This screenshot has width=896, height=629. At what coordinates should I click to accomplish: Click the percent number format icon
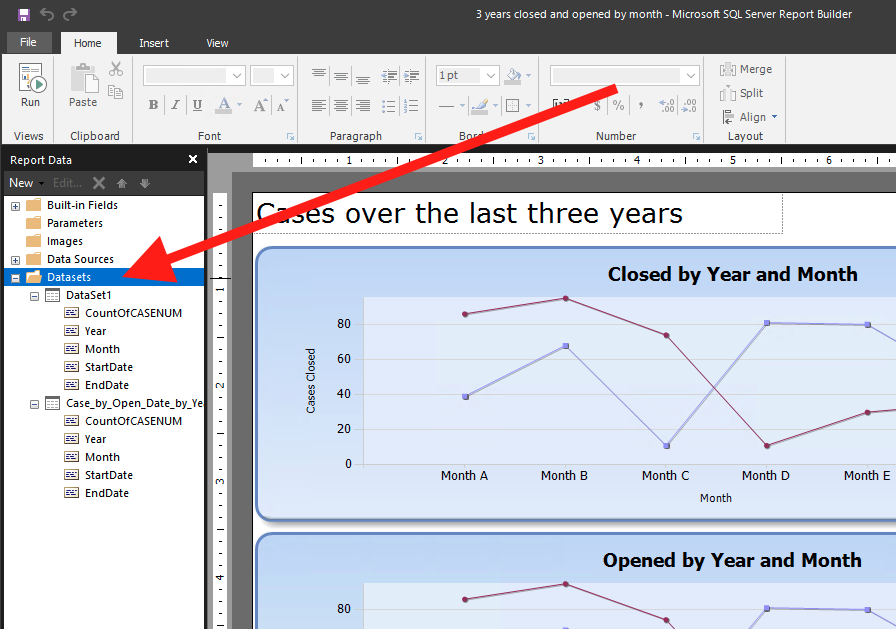click(x=618, y=105)
